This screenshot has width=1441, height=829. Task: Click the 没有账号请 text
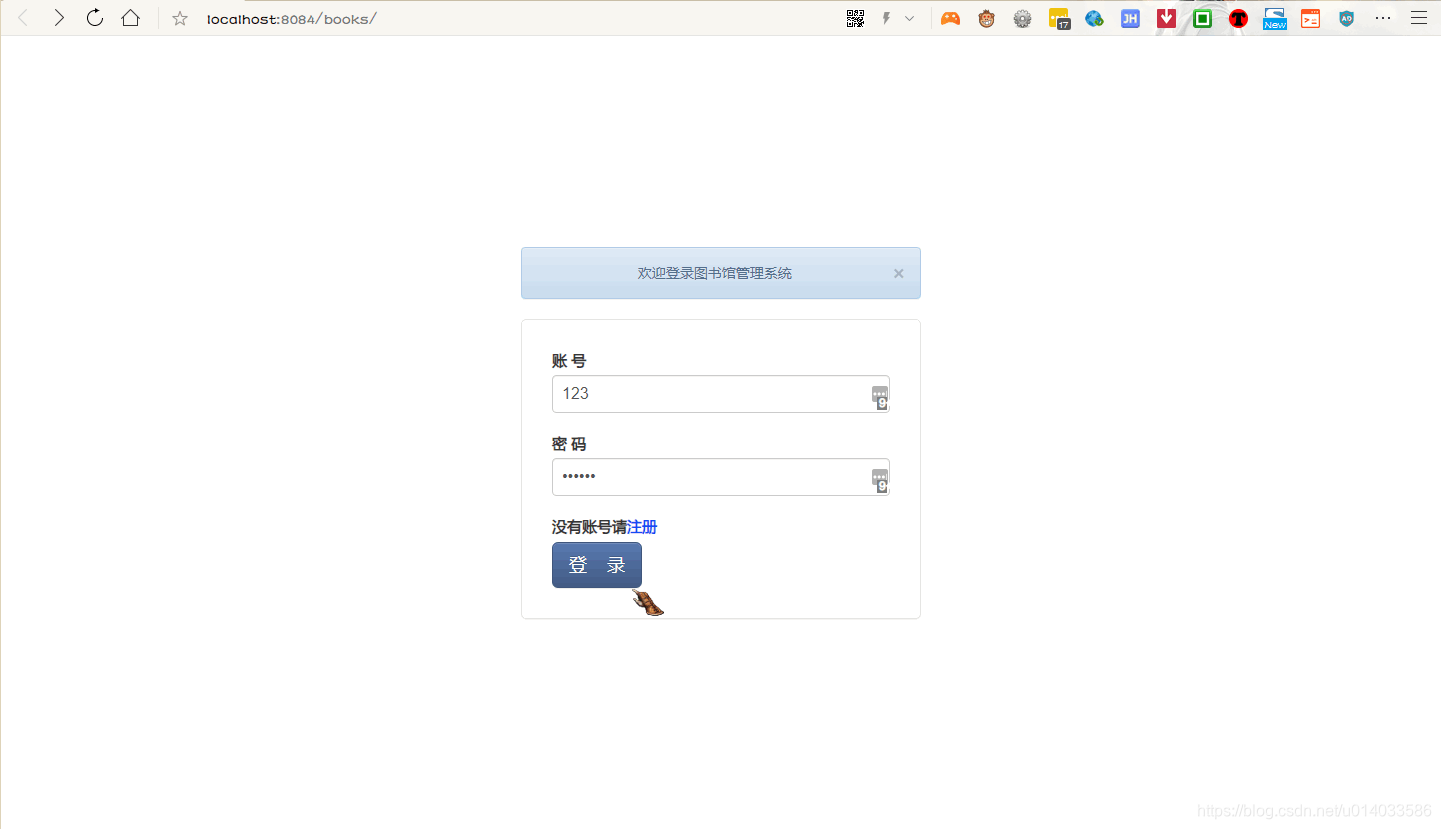point(589,527)
